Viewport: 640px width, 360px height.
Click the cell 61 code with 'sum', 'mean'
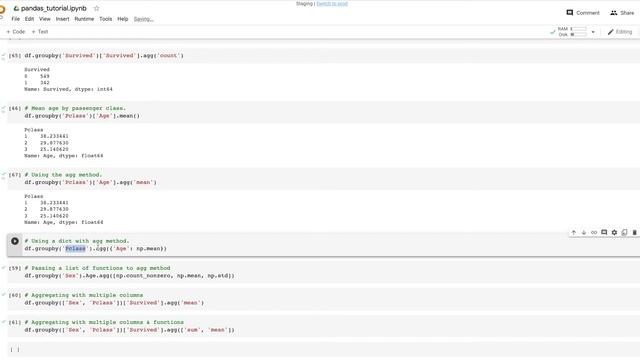click(129, 330)
